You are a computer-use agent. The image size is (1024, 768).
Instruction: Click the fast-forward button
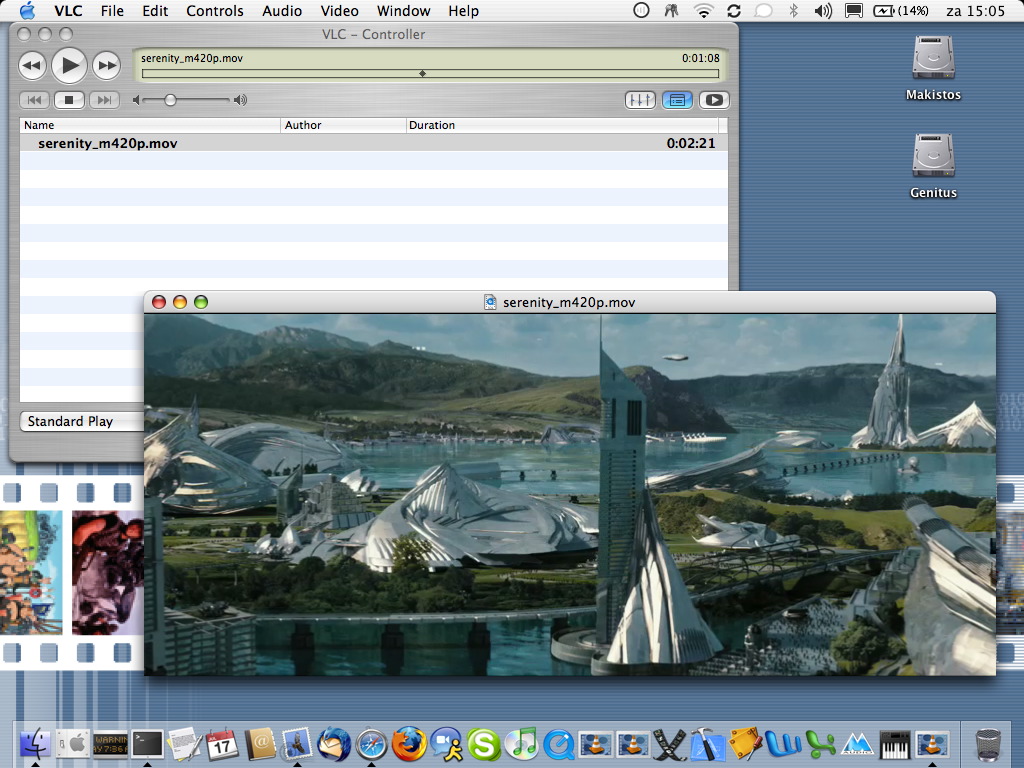point(107,65)
